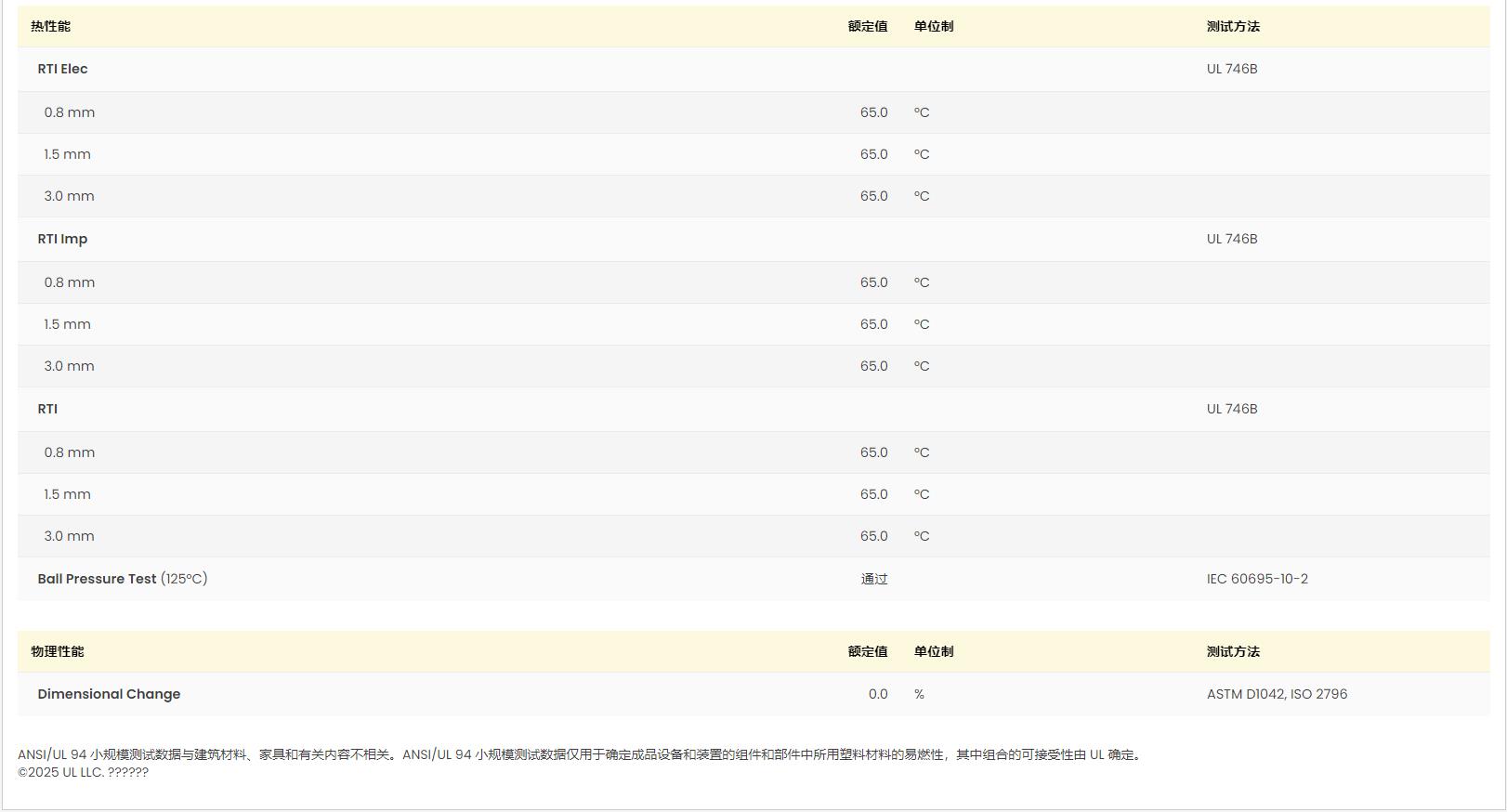This screenshot has width=1507, height=812.
Task: Click the % unit in Dimensional Change row
Action: coord(919,694)
